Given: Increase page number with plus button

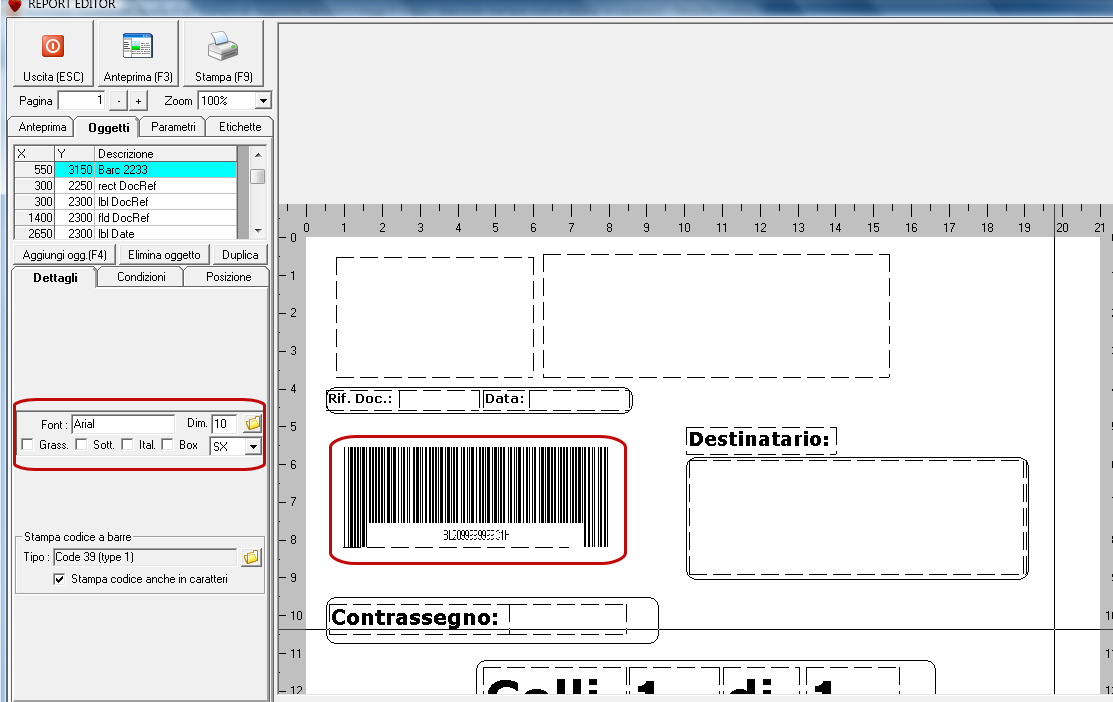Looking at the screenshot, I should [x=138, y=101].
